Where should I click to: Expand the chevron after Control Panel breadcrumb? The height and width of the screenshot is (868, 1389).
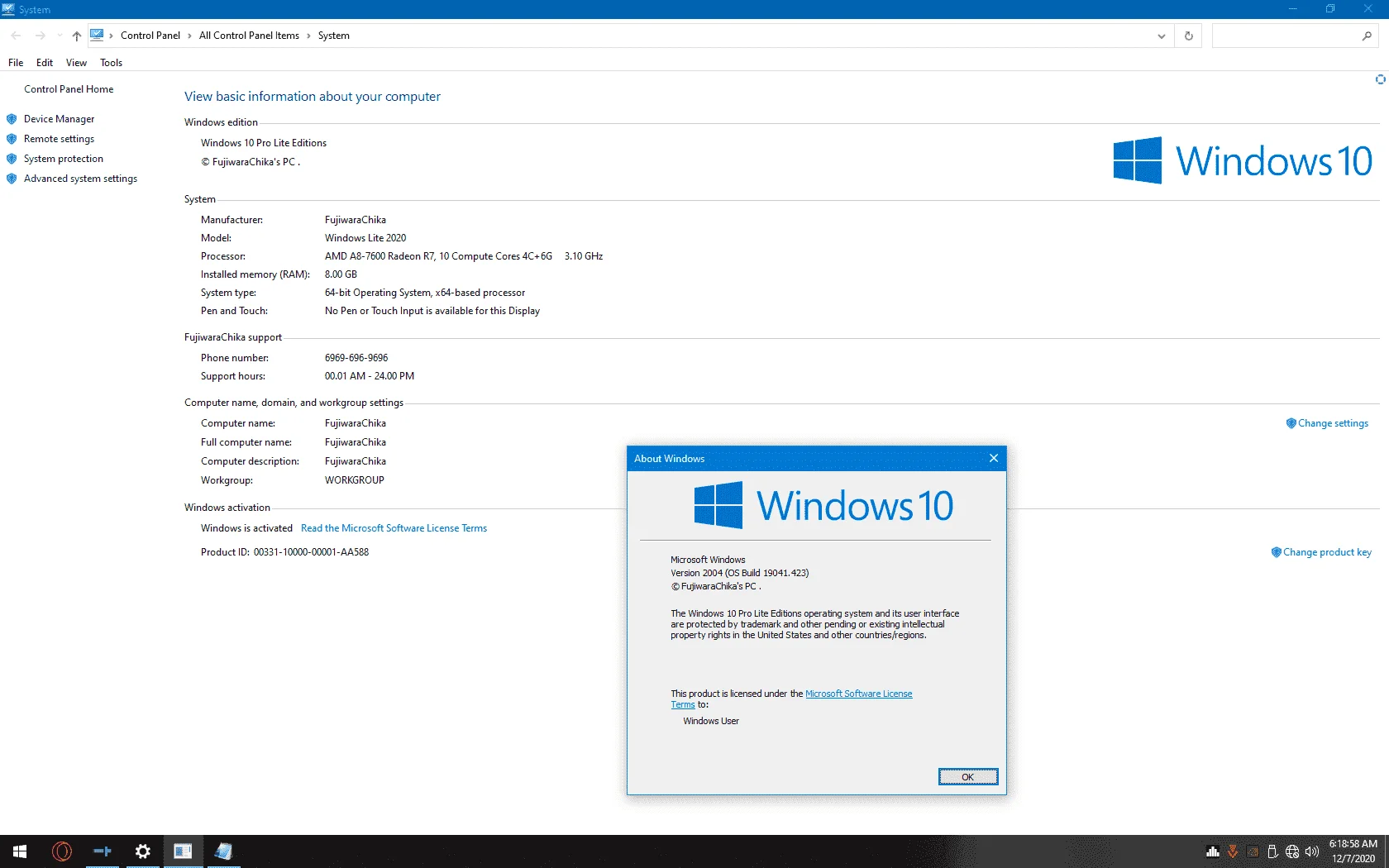(189, 36)
